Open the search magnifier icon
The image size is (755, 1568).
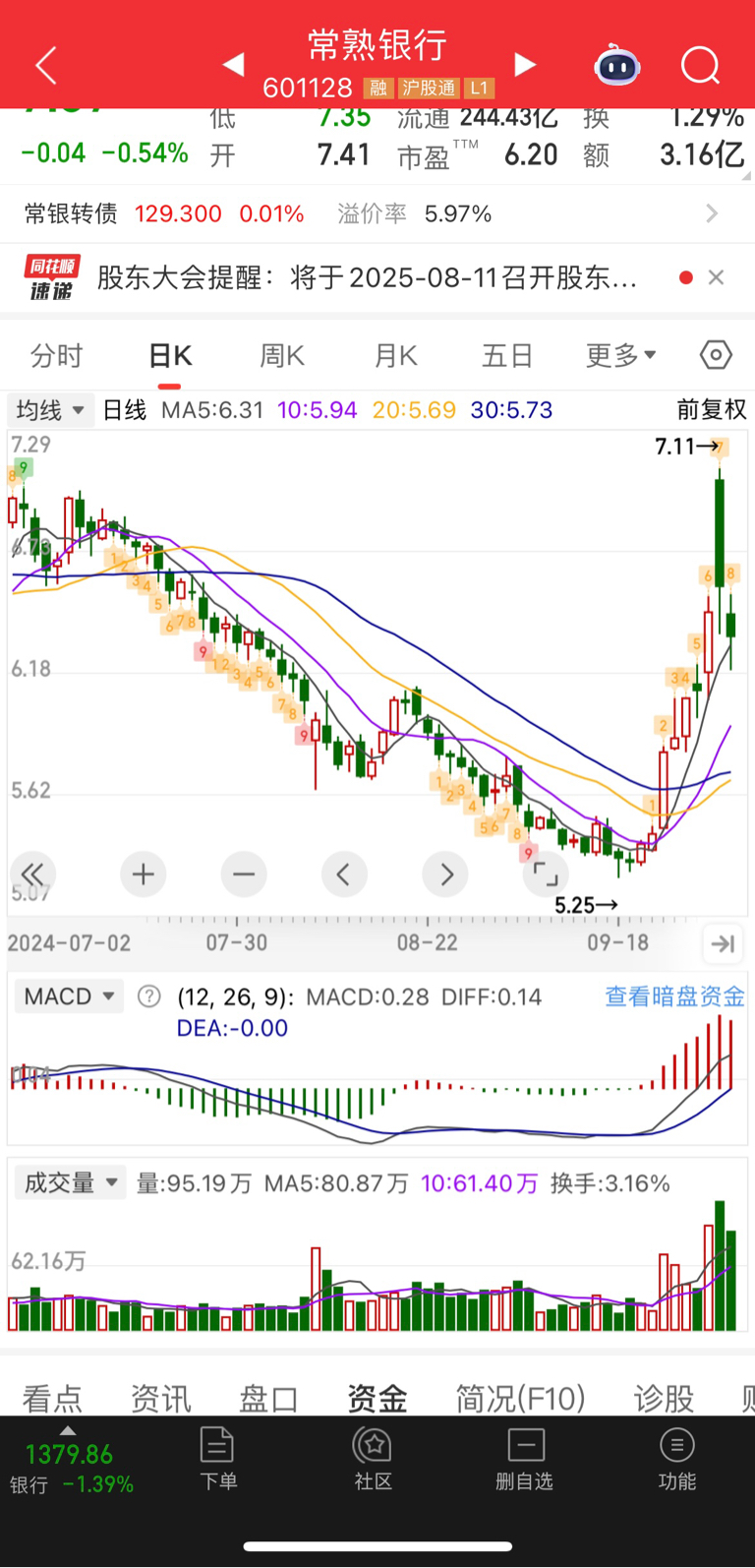(701, 66)
